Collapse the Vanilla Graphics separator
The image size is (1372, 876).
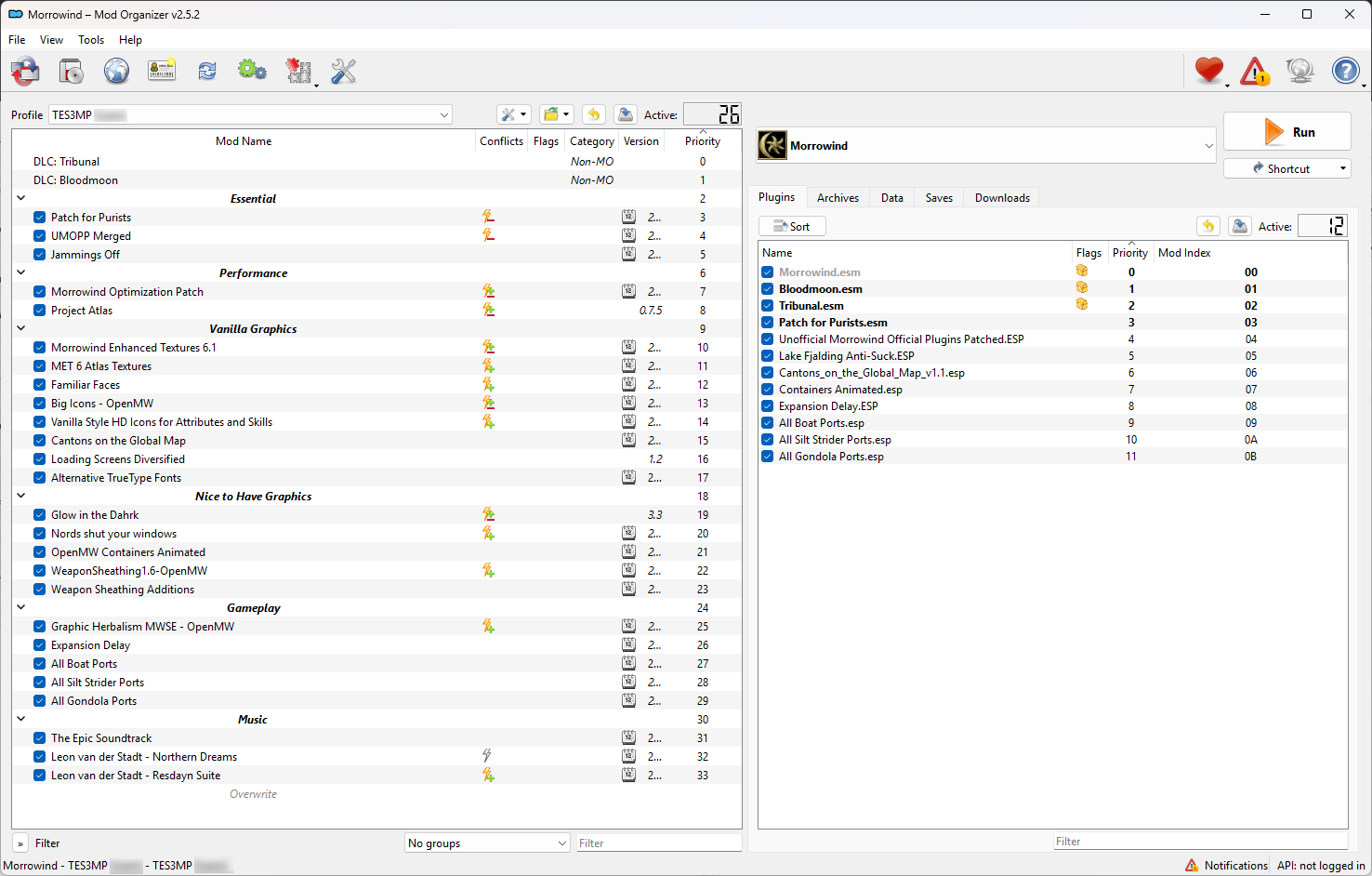tap(21, 328)
